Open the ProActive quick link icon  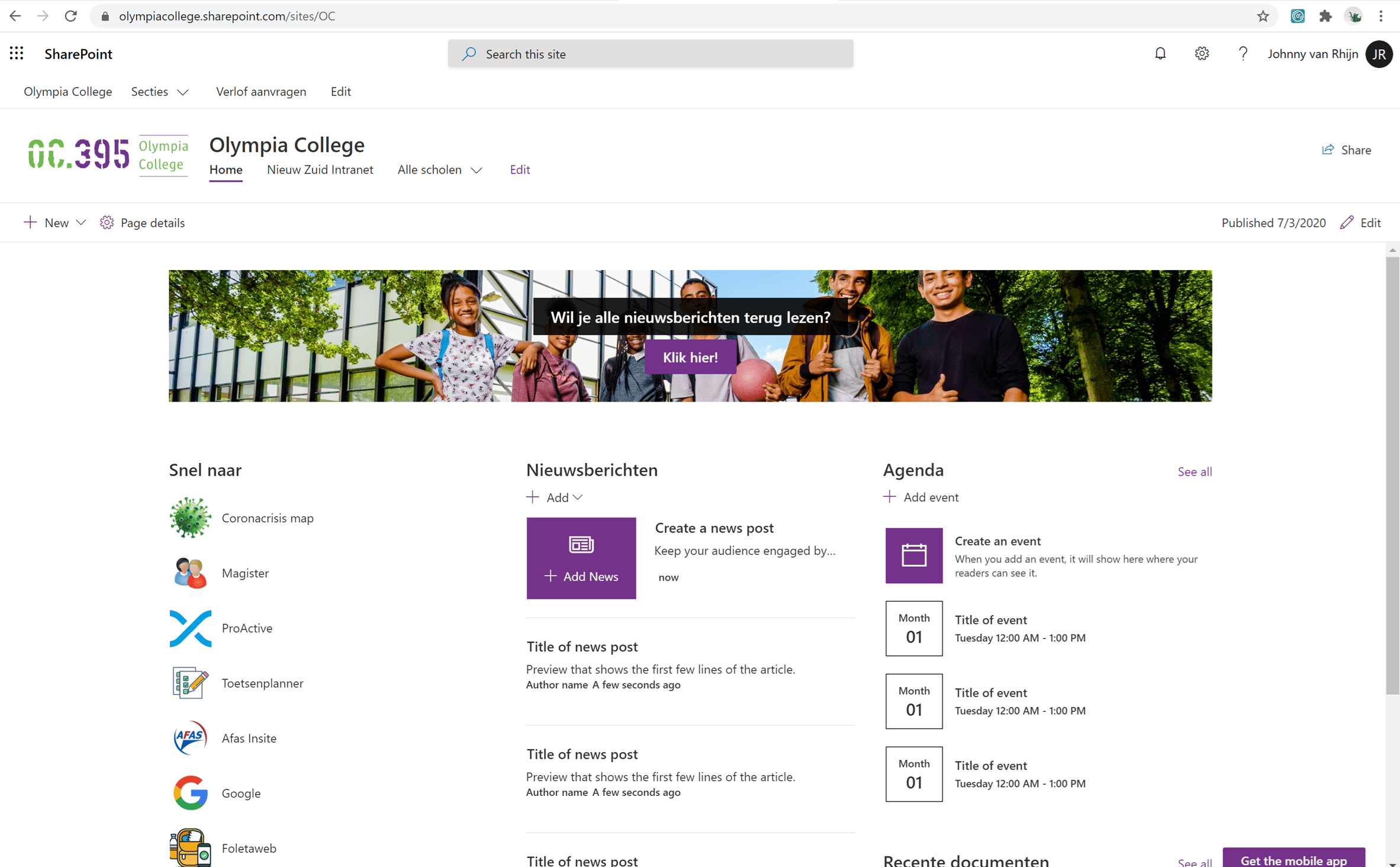tap(190, 628)
